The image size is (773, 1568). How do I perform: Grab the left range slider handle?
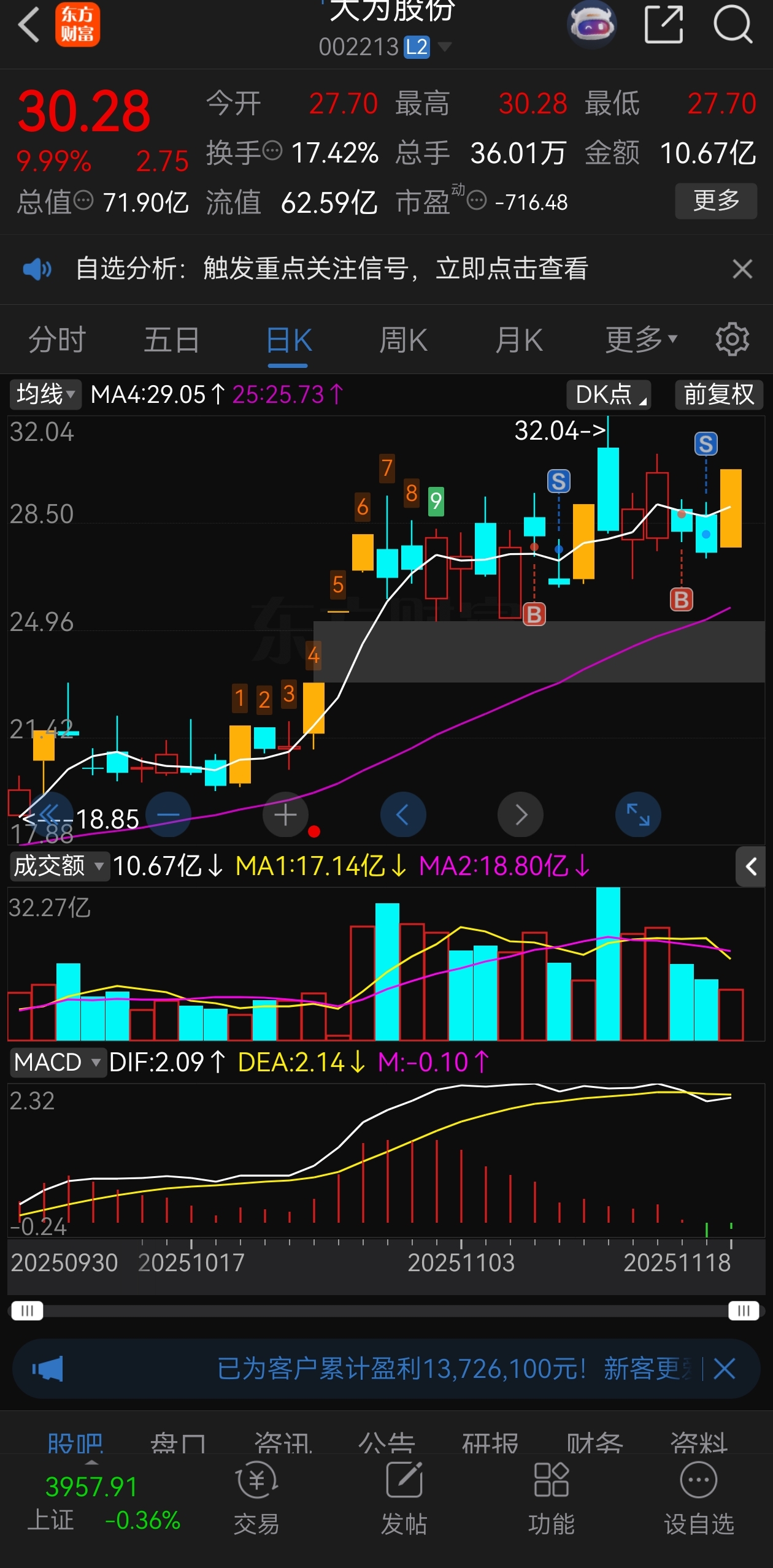pyautogui.click(x=28, y=1311)
